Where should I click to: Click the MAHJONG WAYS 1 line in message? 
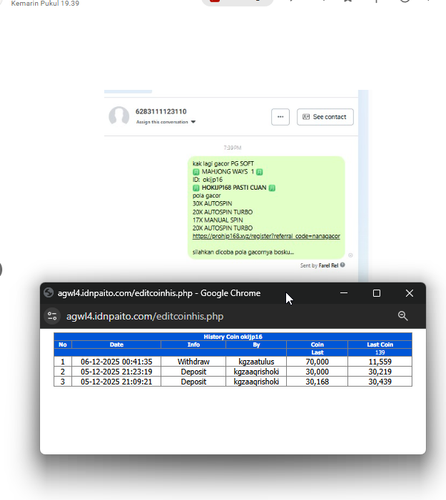point(228,172)
